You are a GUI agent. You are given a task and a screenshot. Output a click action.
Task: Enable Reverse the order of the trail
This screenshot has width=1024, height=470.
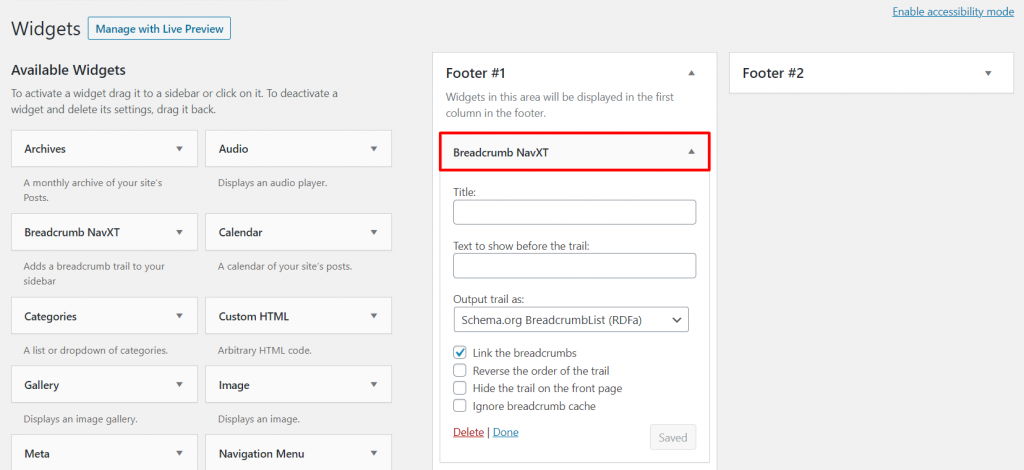(x=460, y=370)
